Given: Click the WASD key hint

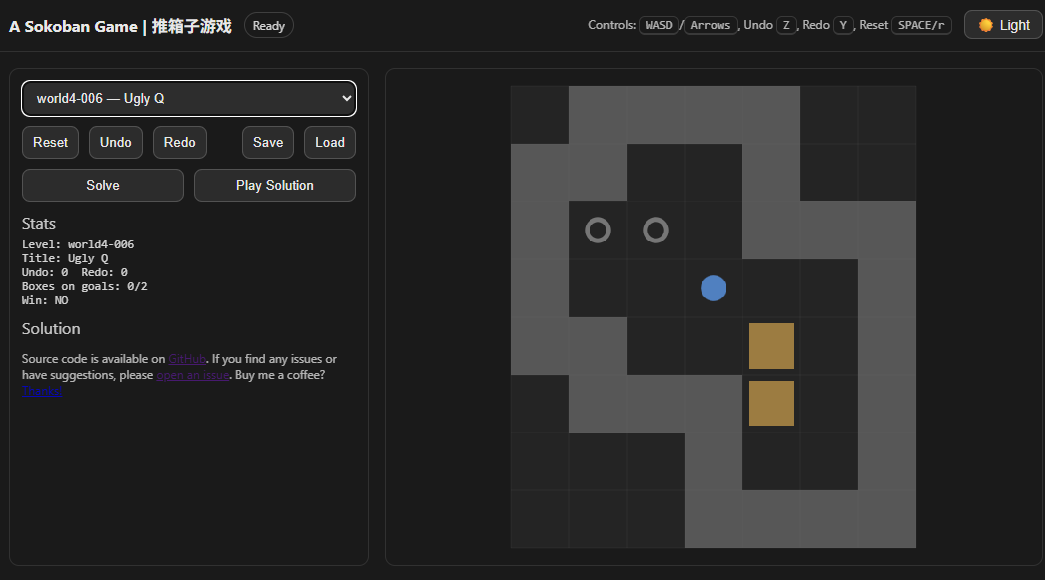Looking at the screenshot, I should point(659,25).
